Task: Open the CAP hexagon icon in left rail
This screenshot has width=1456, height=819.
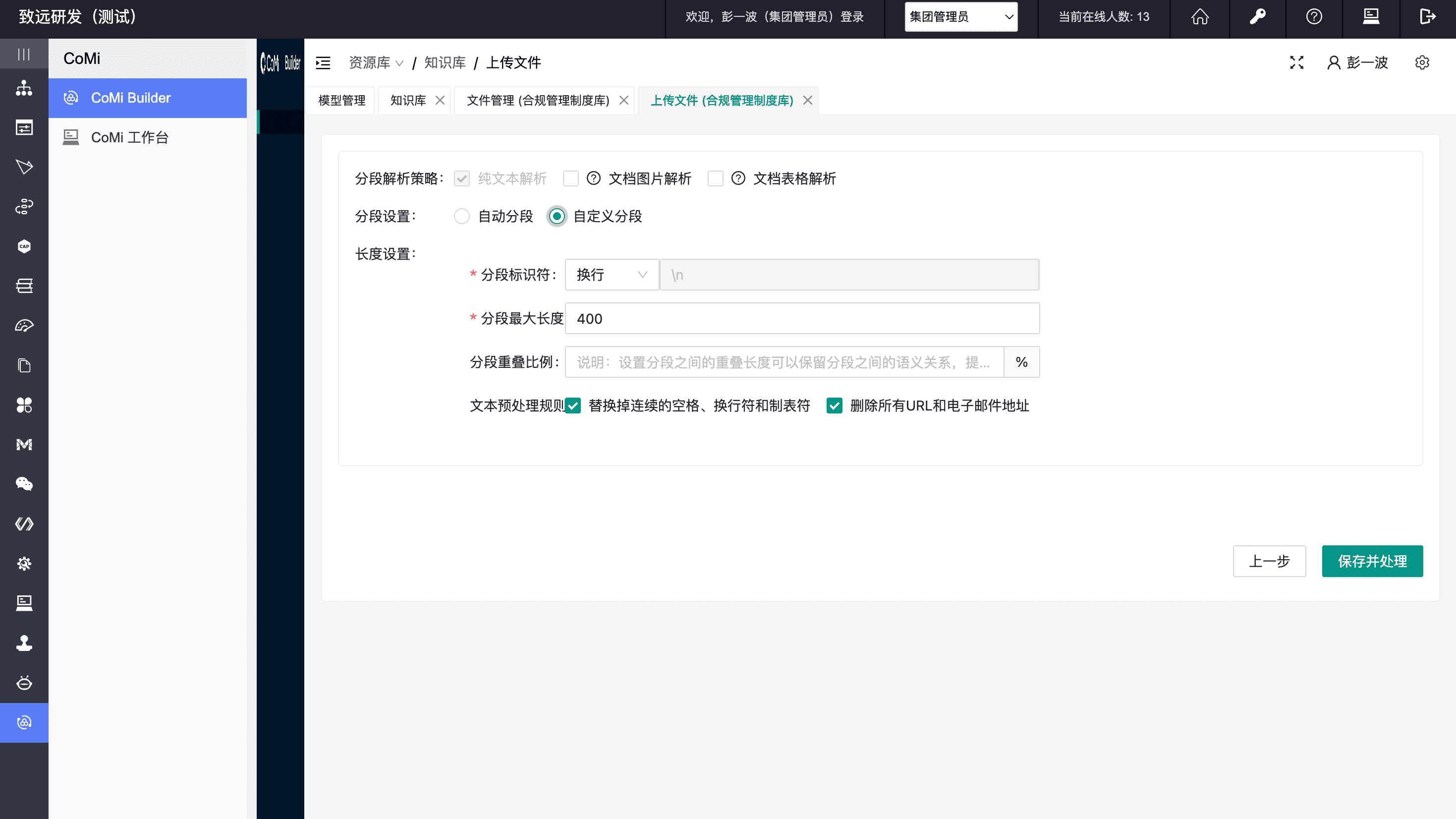Action: click(24, 246)
